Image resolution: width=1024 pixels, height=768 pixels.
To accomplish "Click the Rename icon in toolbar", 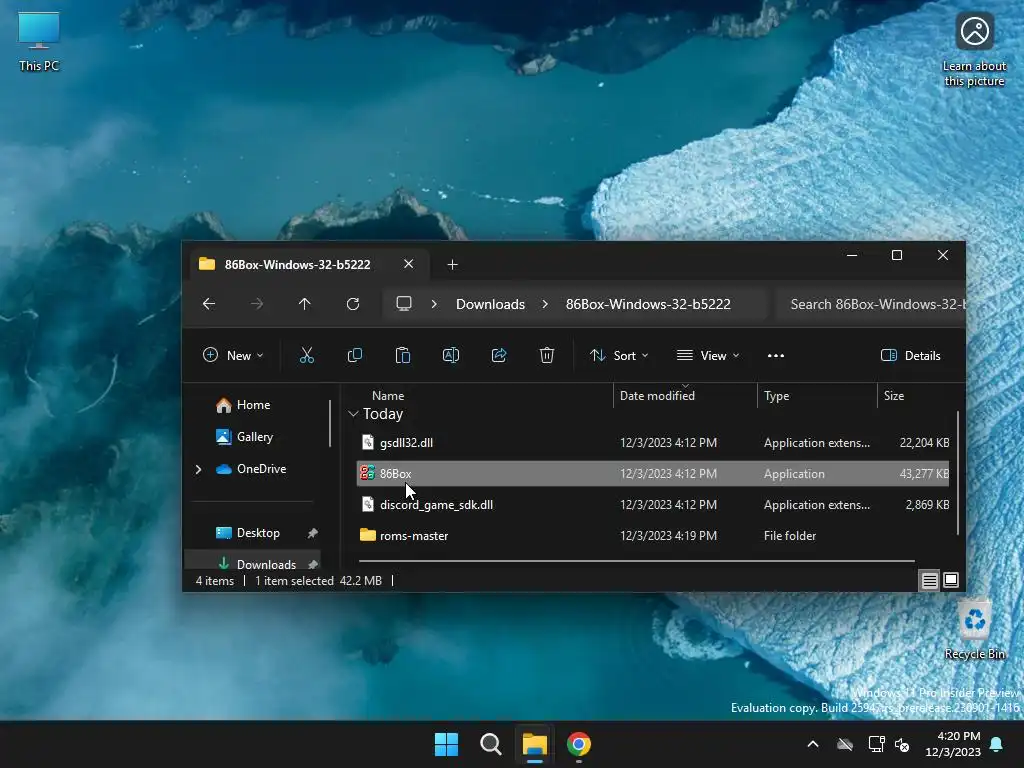I will 451,355.
